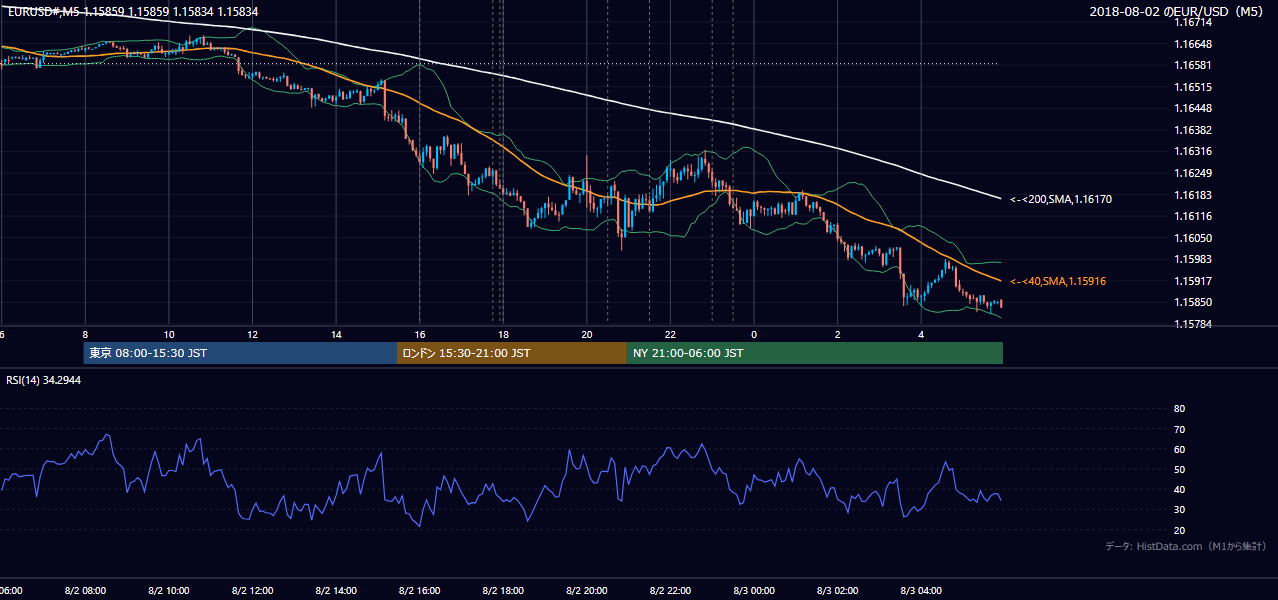Click price axis value 1.16515
The width and height of the screenshot is (1278, 600).
click(1192, 87)
